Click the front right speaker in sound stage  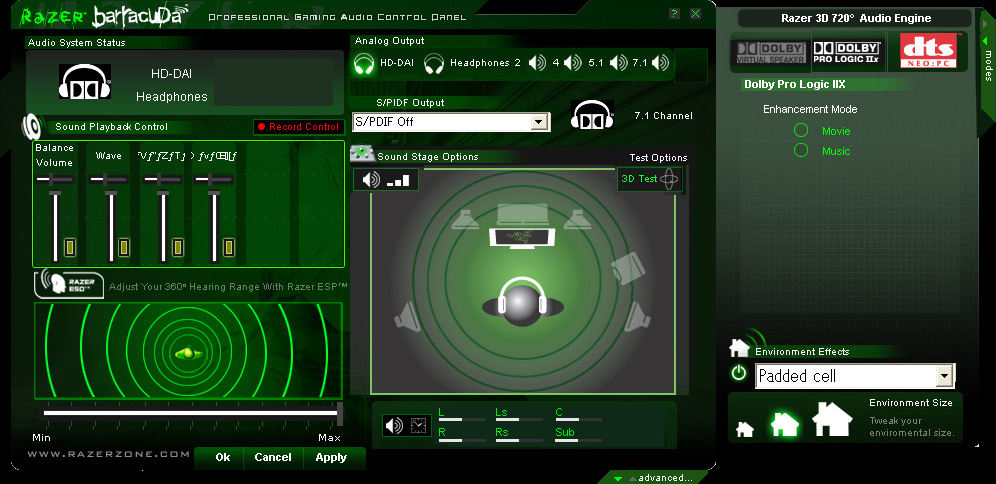[577, 220]
